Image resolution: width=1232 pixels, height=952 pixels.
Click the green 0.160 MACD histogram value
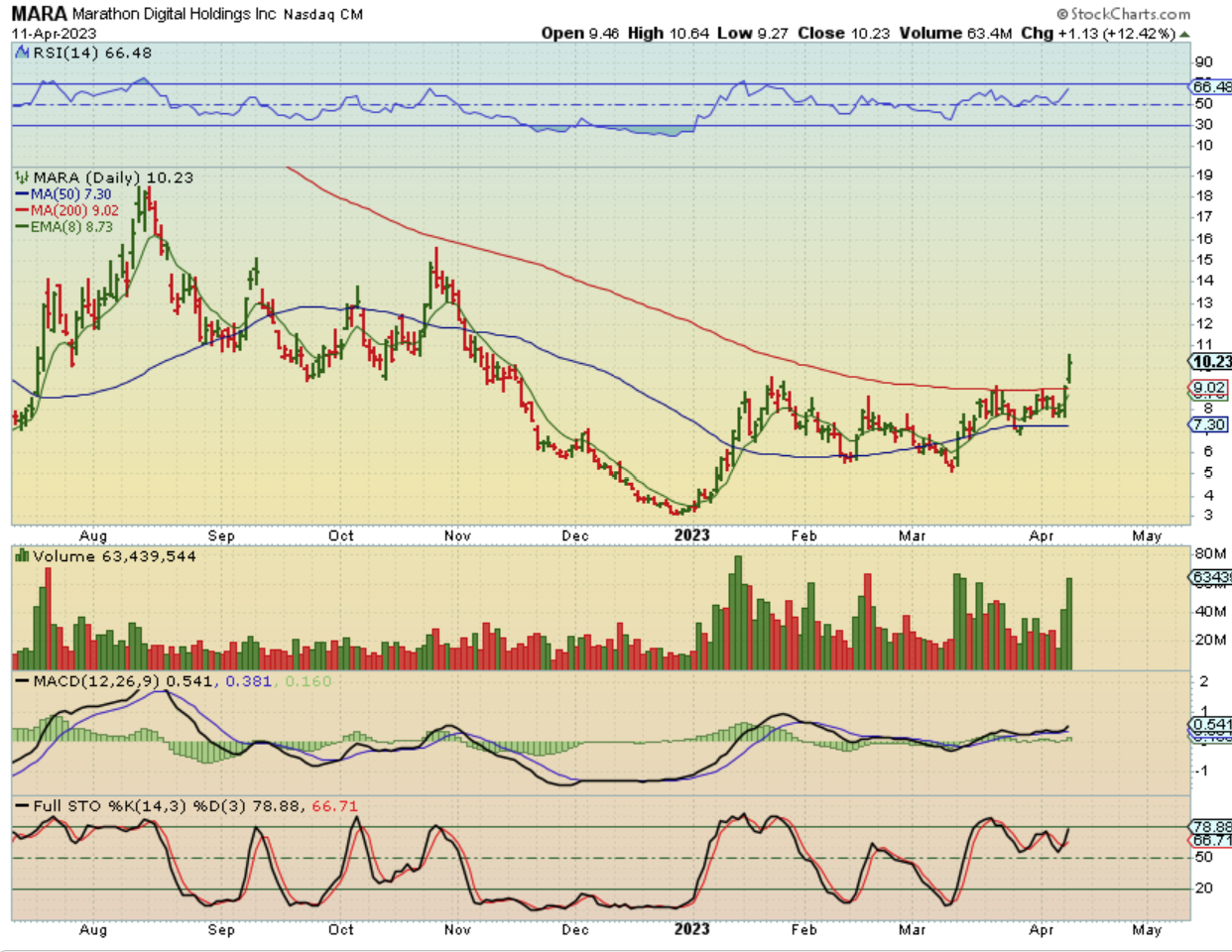[x=308, y=681]
